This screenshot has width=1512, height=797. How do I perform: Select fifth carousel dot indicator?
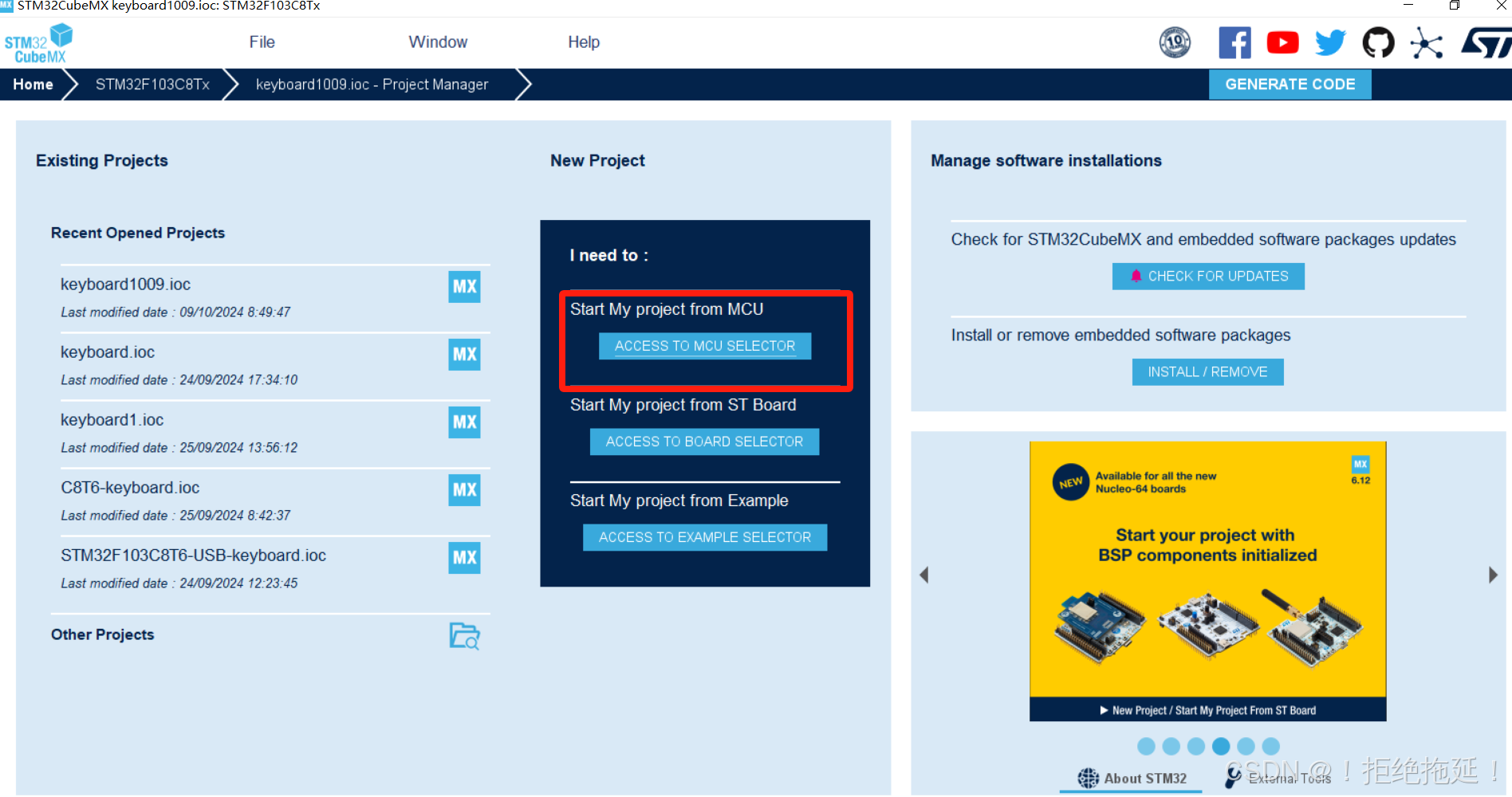coord(1246,746)
